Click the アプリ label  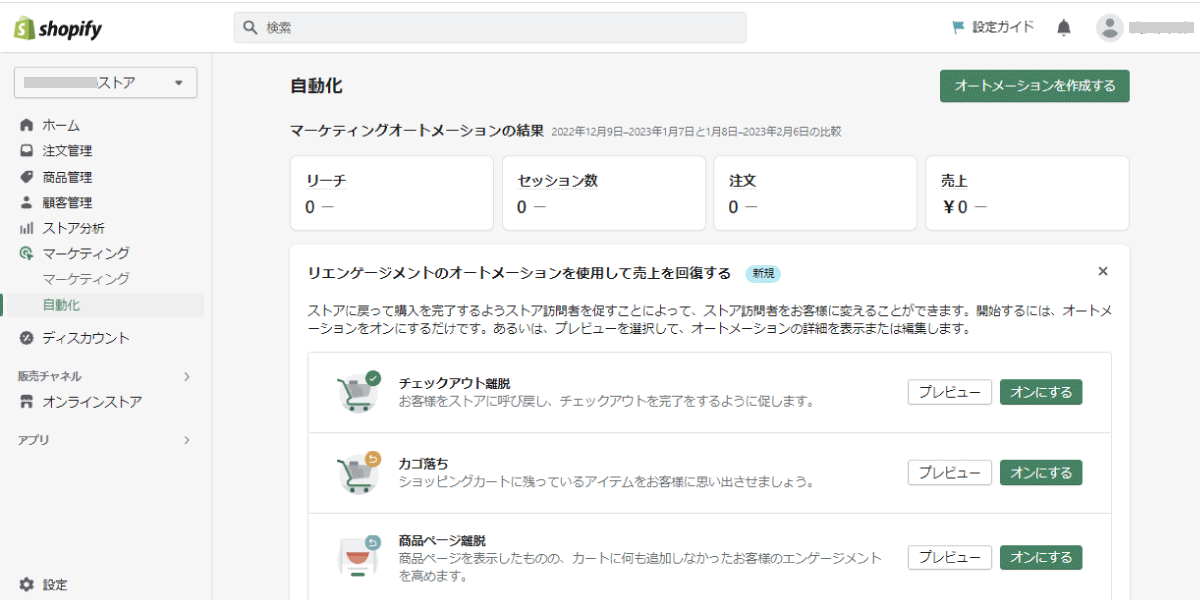(x=33, y=440)
